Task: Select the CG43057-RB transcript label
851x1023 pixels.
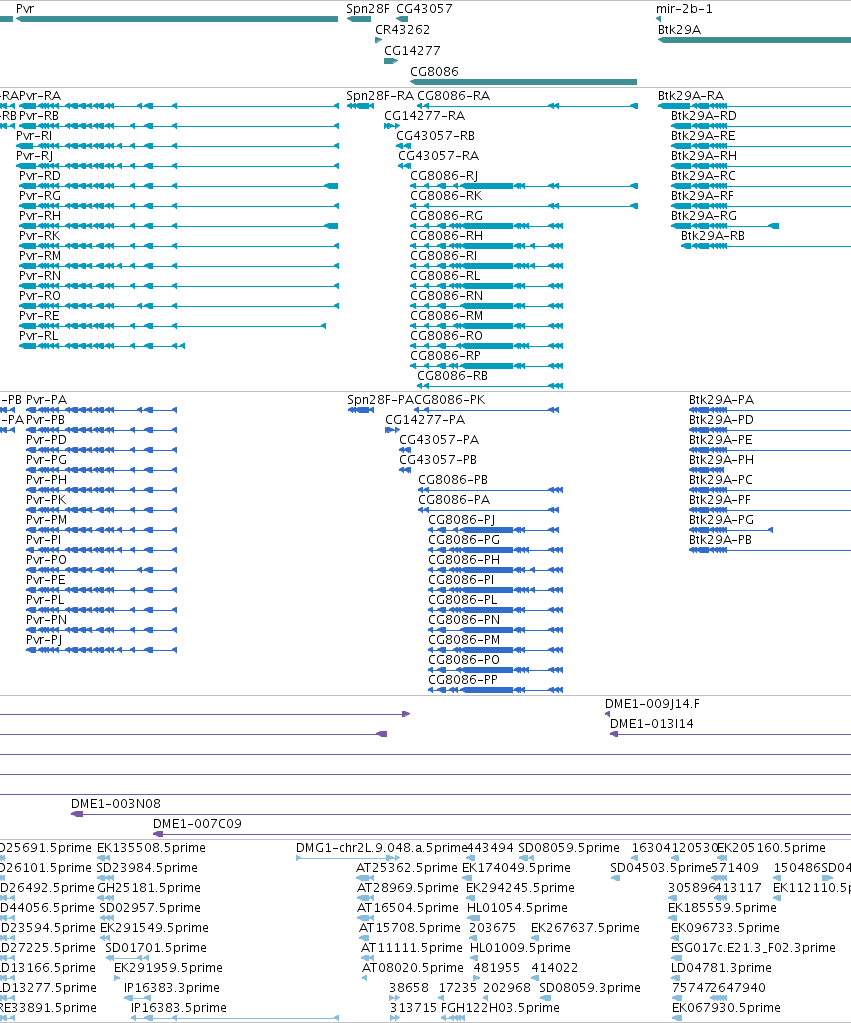Action: coord(436,136)
